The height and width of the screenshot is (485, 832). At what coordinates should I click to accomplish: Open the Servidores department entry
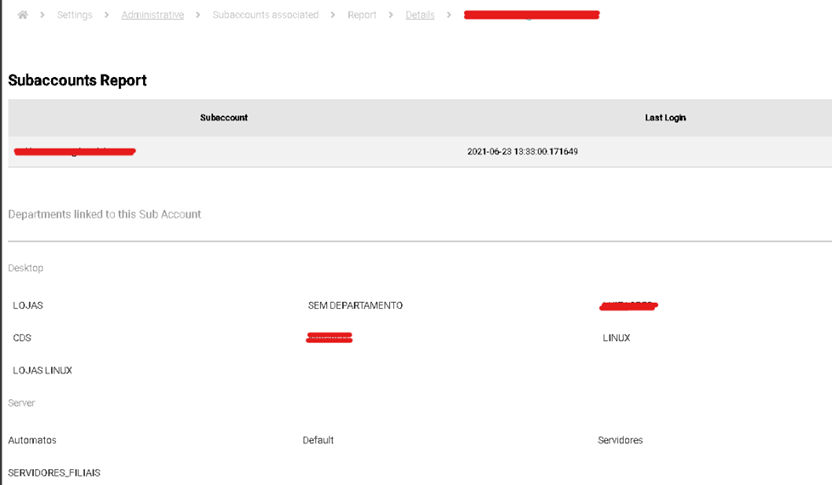(x=620, y=440)
